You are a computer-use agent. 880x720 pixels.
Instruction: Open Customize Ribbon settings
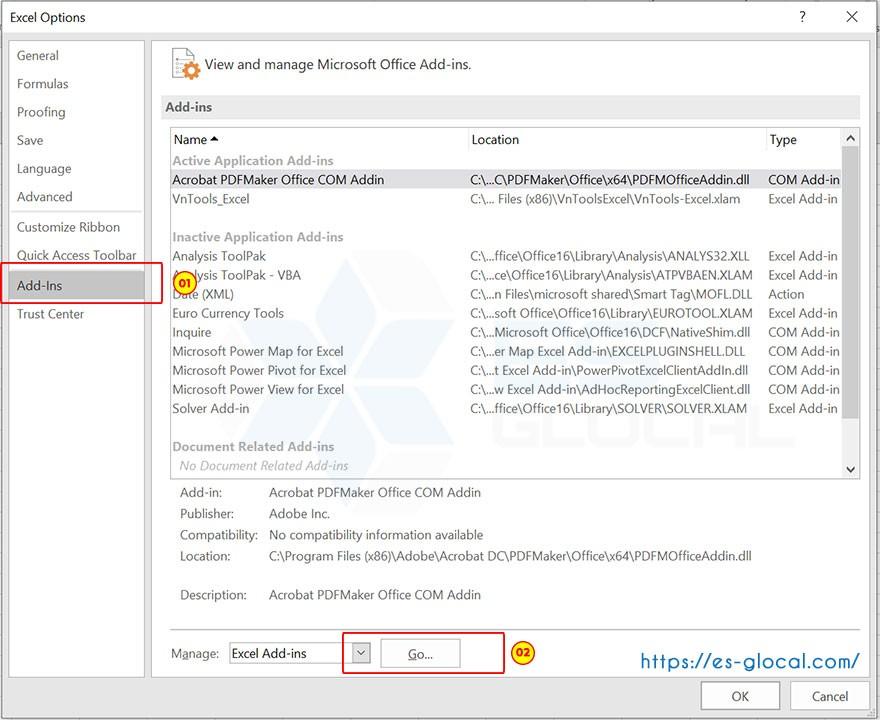68,227
